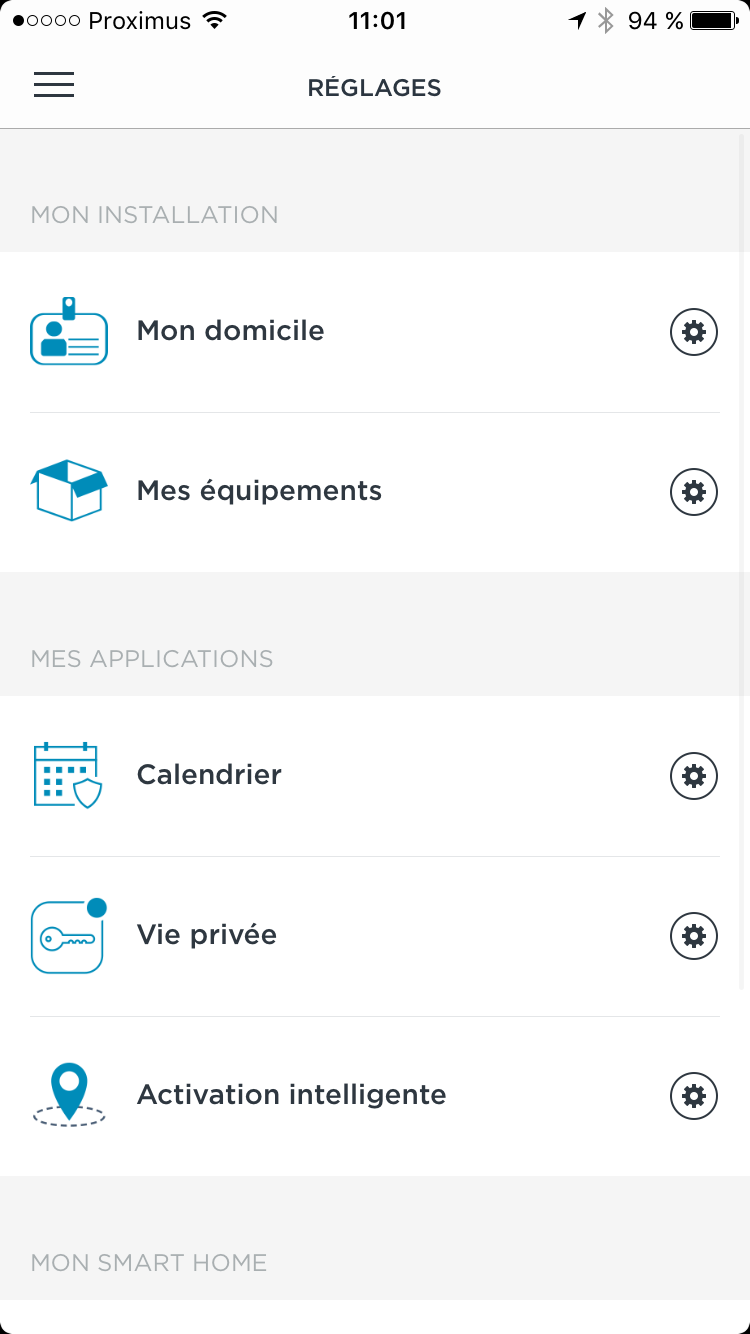Open the Calendrier label
The image size is (750, 1334).
click(209, 775)
